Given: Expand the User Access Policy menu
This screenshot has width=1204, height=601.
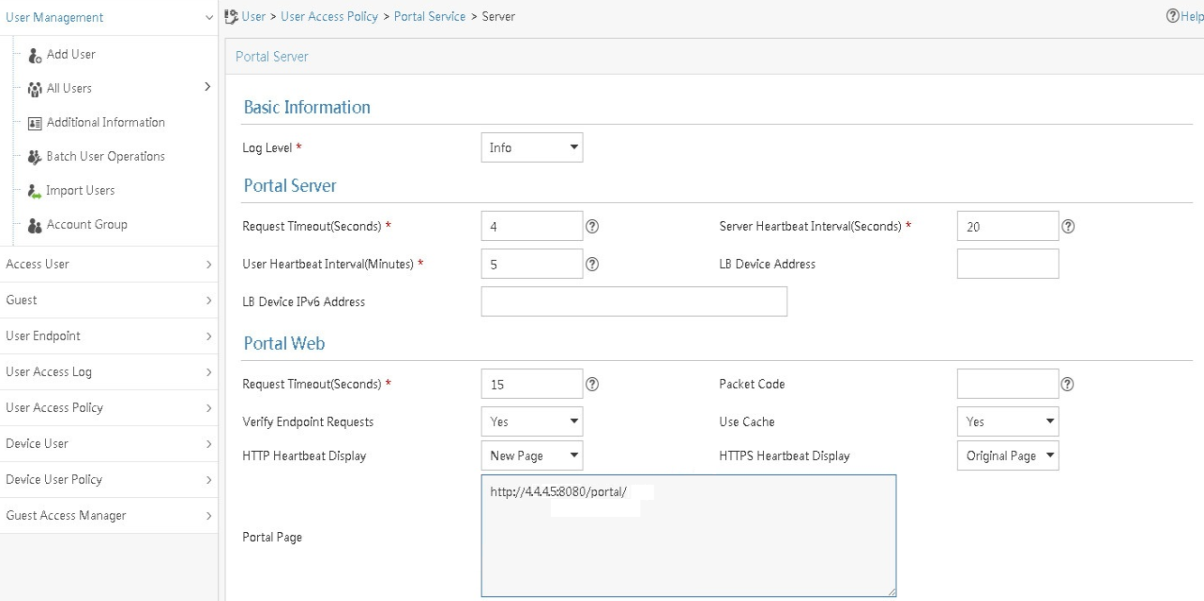Looking at the screenshot, I should pos(208,408).
